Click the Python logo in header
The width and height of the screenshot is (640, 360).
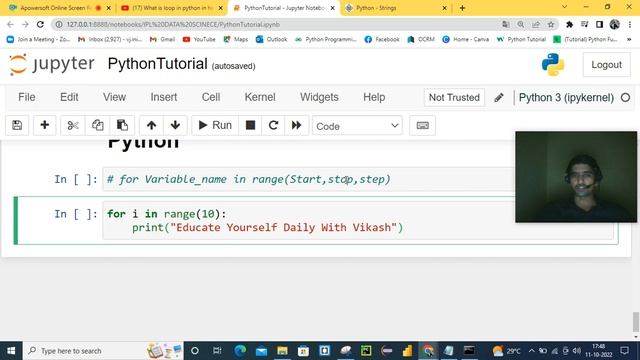click(x=553, y=64)
